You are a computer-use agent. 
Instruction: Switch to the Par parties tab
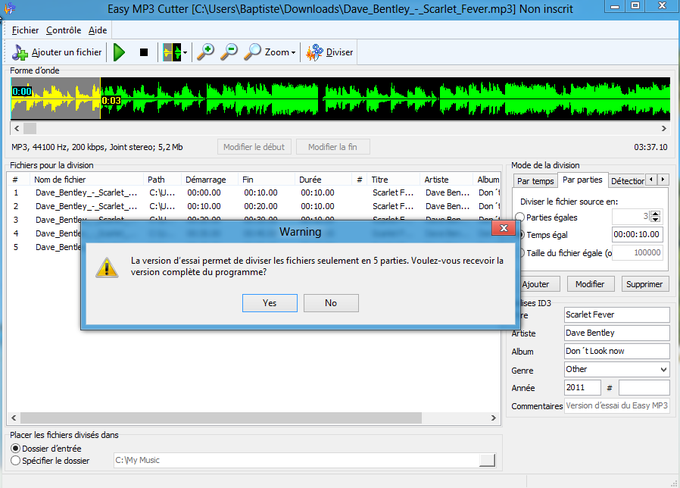(x=582, y=180)
